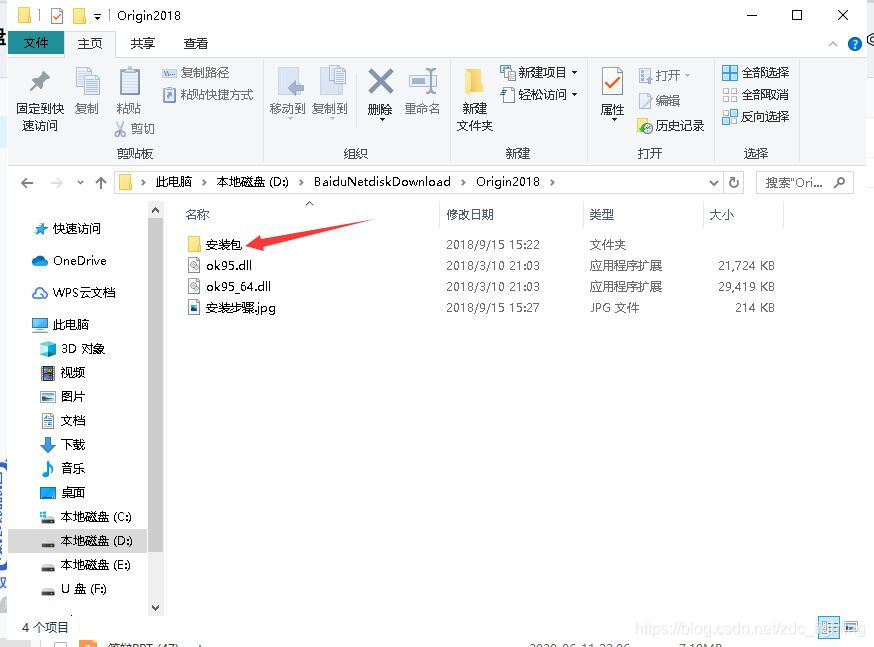Click Select All (全部选择)

755,72
